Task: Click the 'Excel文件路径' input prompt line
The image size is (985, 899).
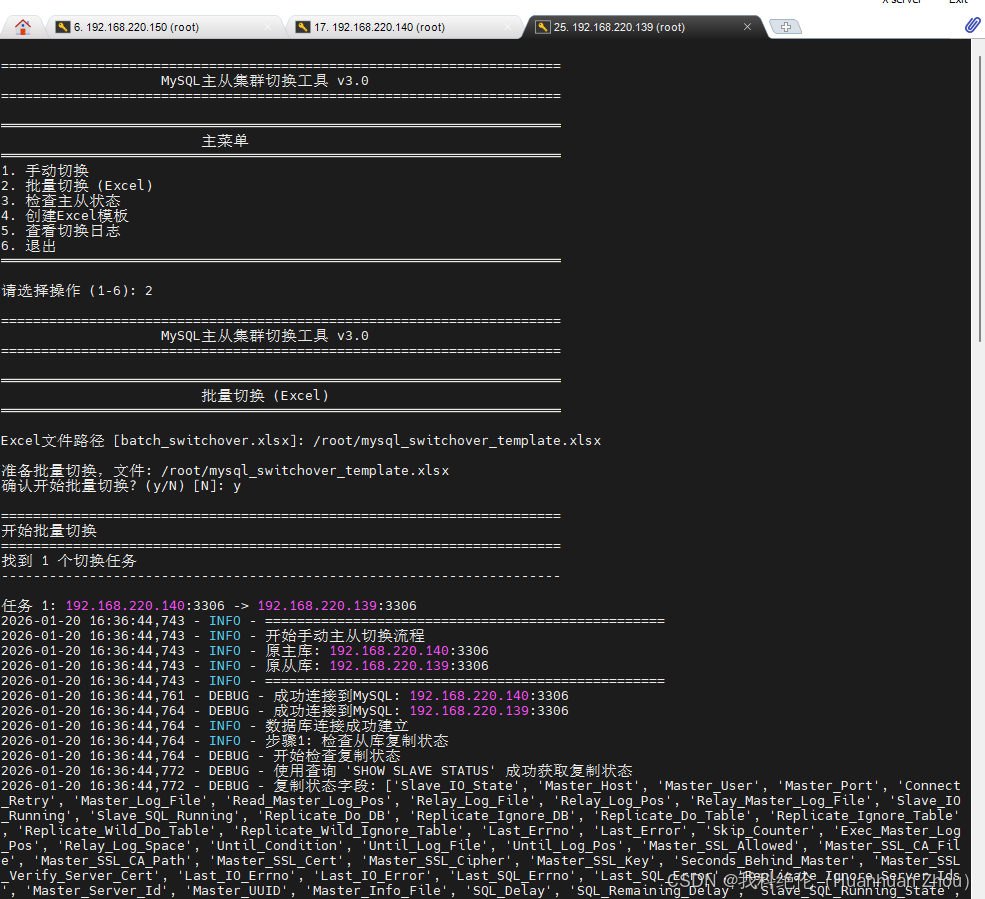Action: 301,440
